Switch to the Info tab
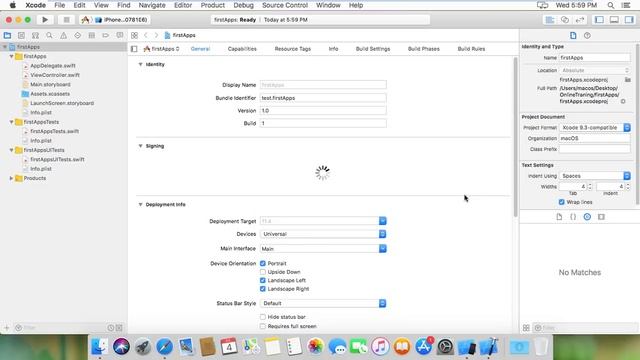This screenshot has height=360, width=640. [x=333, y=49]
